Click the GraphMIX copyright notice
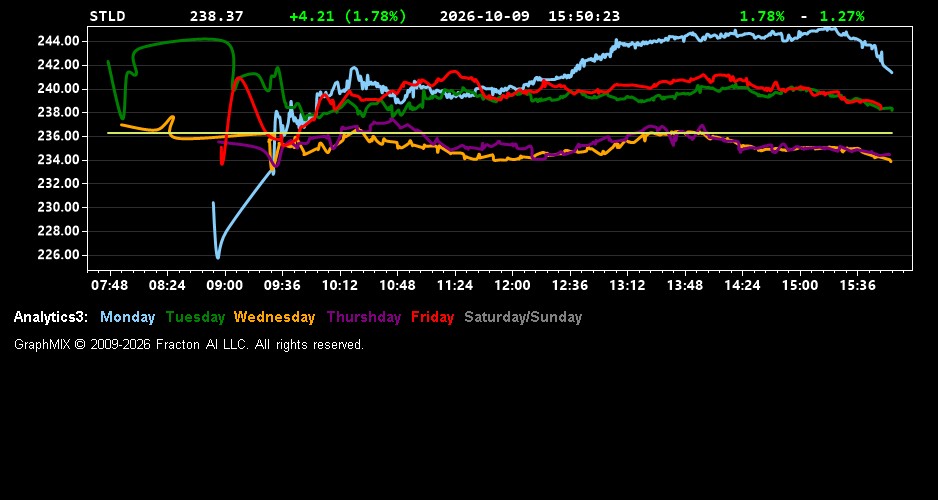Screen dimensions: 938x500 (189, 345)
